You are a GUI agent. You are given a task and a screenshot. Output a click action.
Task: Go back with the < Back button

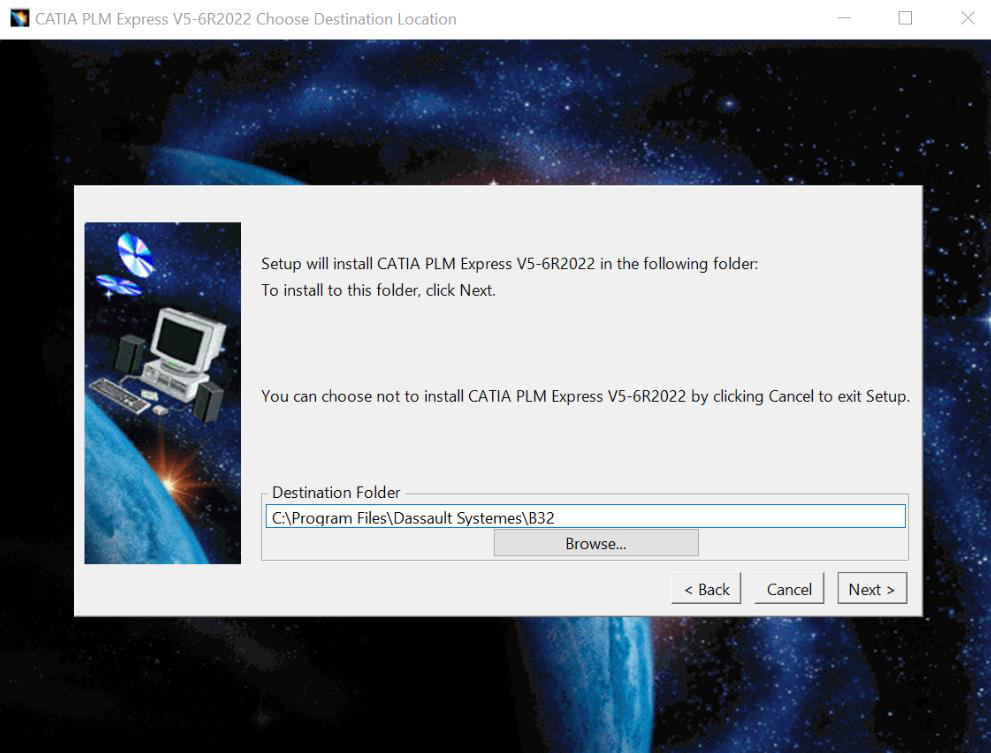tap(706, 589)
